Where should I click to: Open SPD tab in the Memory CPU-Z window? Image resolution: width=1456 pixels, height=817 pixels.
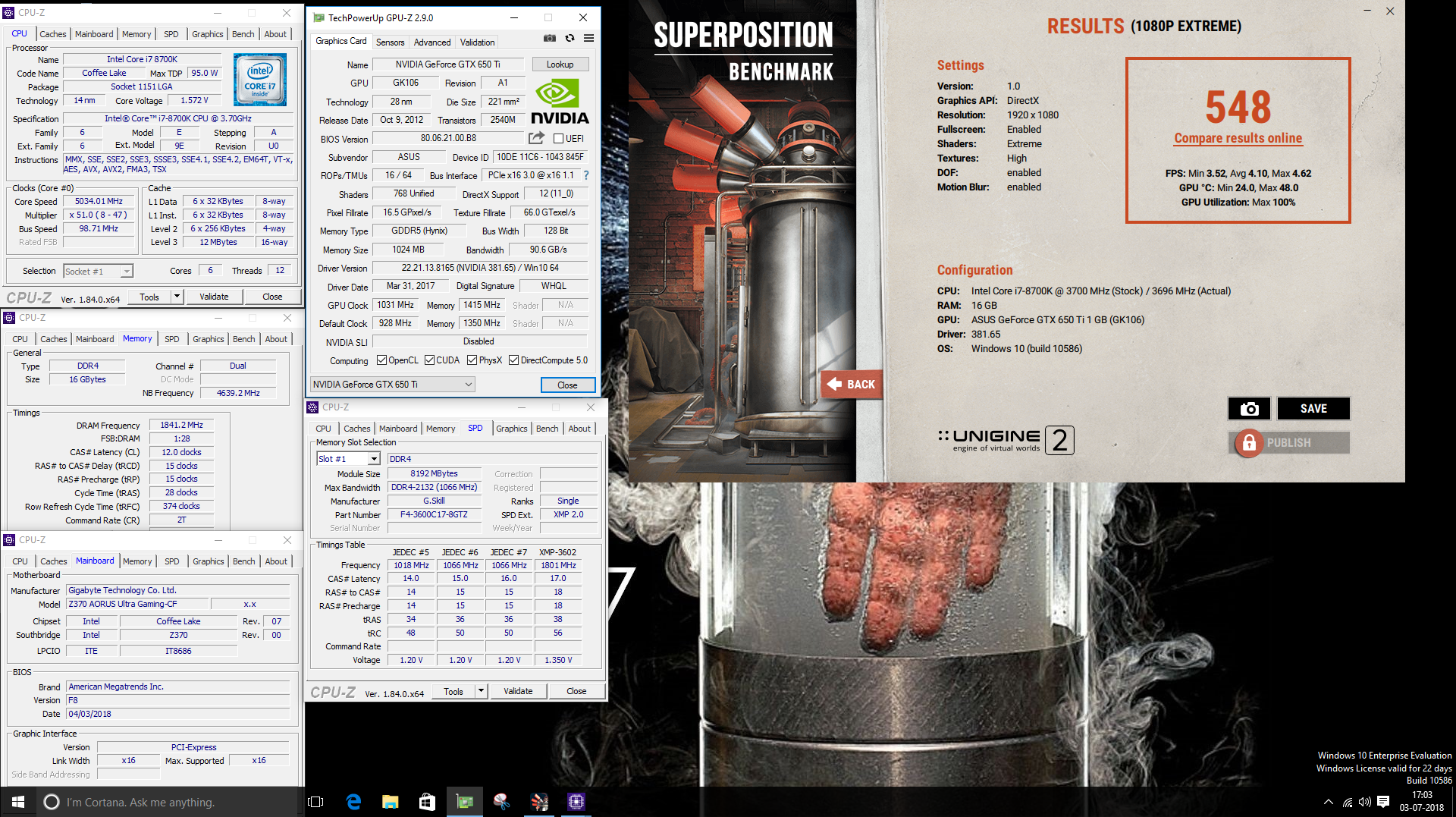(x=172, y=339)
